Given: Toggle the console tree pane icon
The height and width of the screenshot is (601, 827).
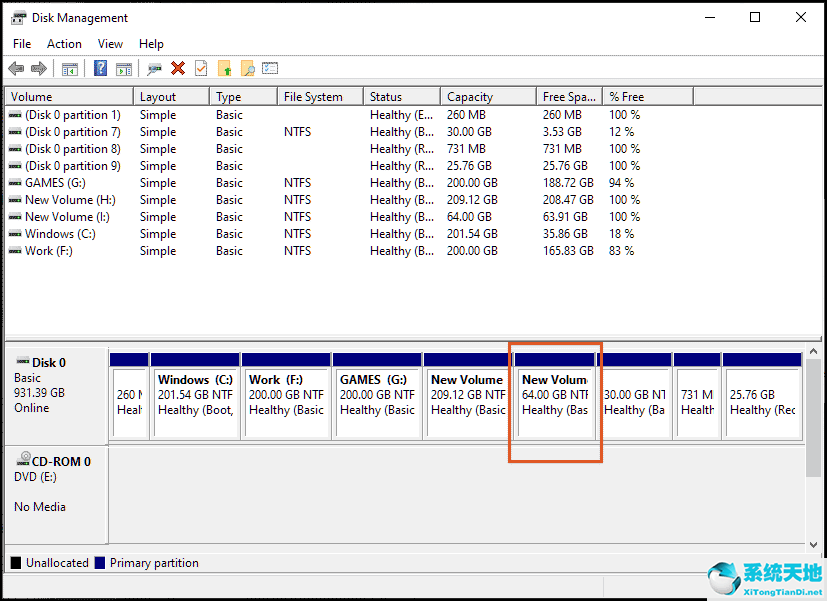Looking at the screenshot, I should coord(68,68).
